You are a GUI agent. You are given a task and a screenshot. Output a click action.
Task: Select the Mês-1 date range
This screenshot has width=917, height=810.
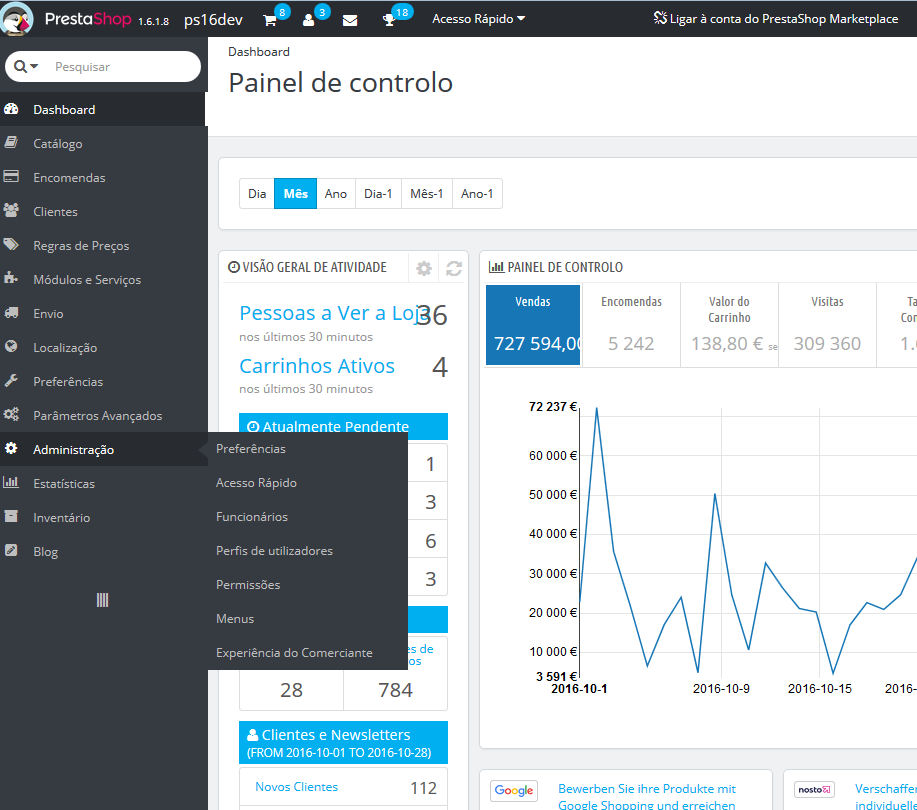point(427,194)
